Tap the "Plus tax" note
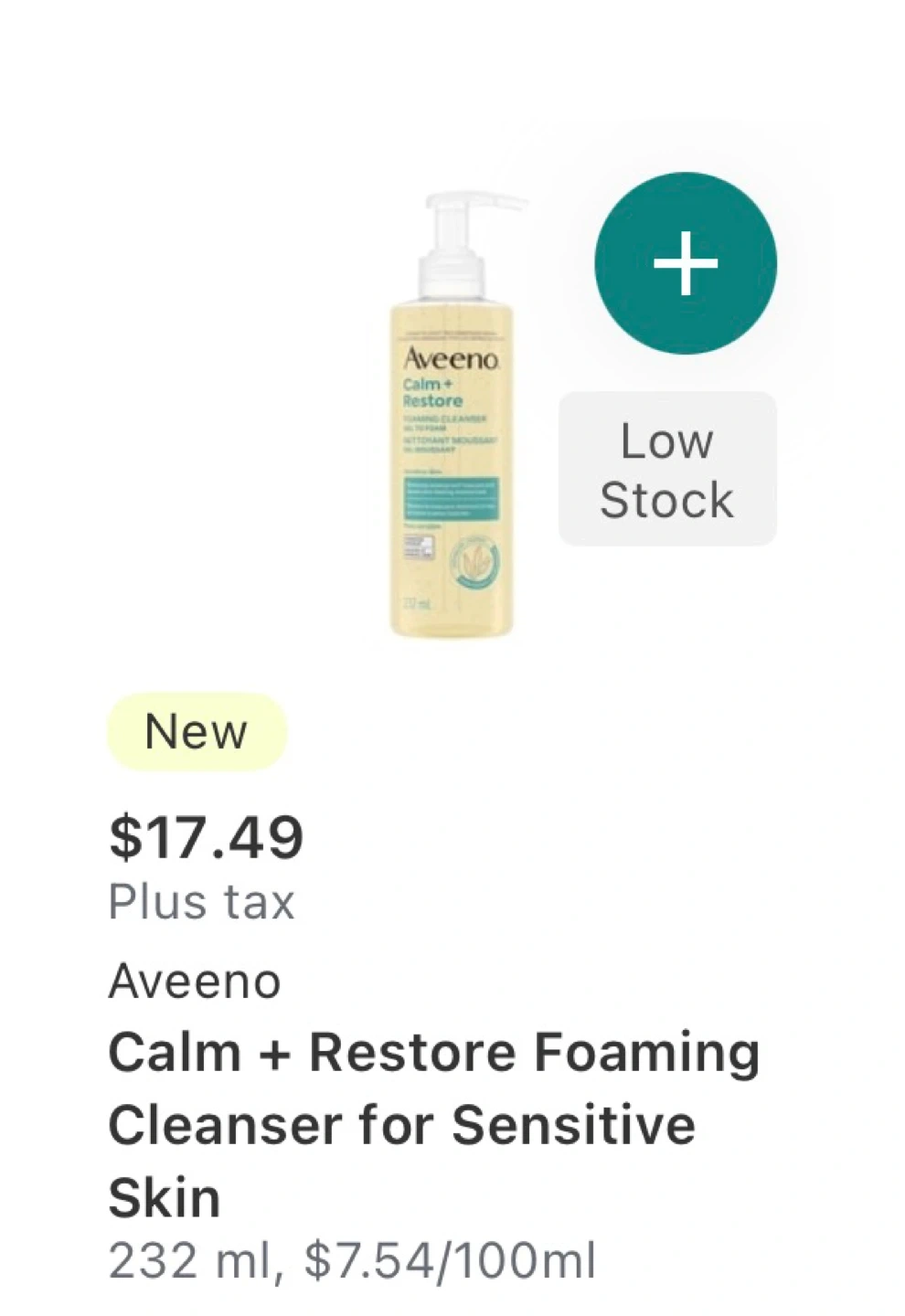This screenshot has height=1316, width=905. click(201, 902)
